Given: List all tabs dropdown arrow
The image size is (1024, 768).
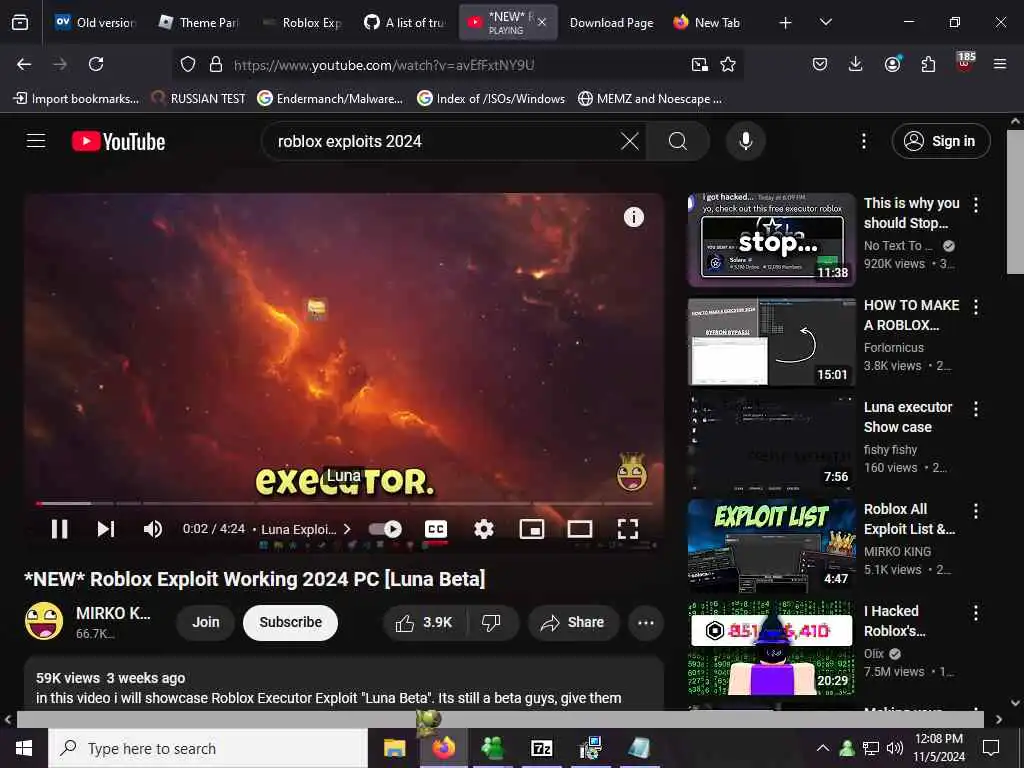Looking at the screenshot, I should coord(825,22).
